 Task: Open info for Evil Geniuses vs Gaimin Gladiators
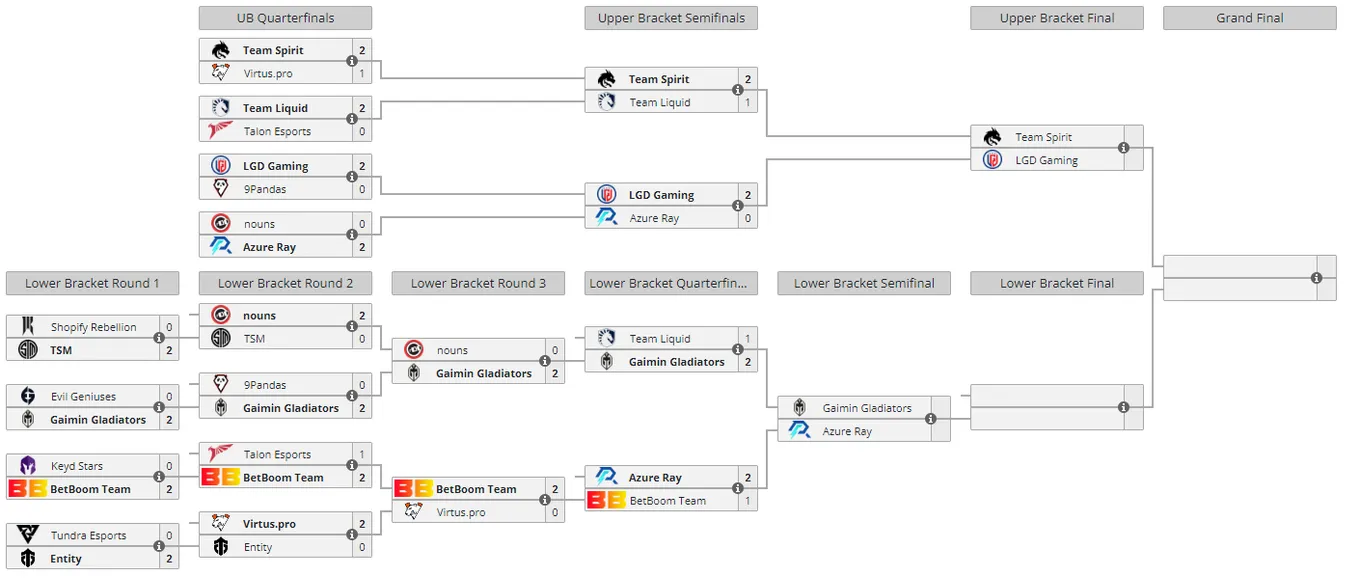click(x=159, y=408)
